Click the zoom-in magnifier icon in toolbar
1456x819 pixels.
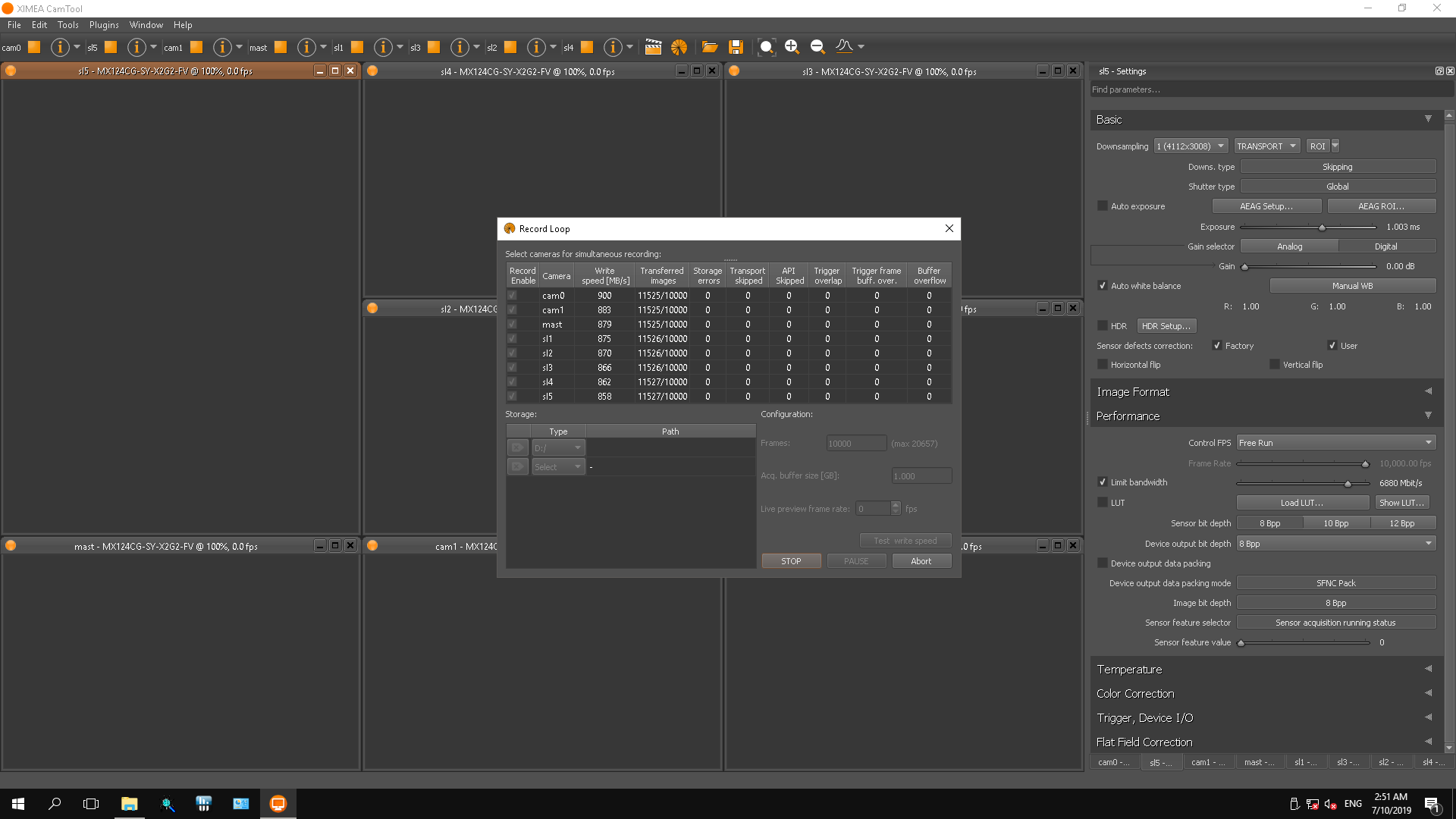(792, 46)
